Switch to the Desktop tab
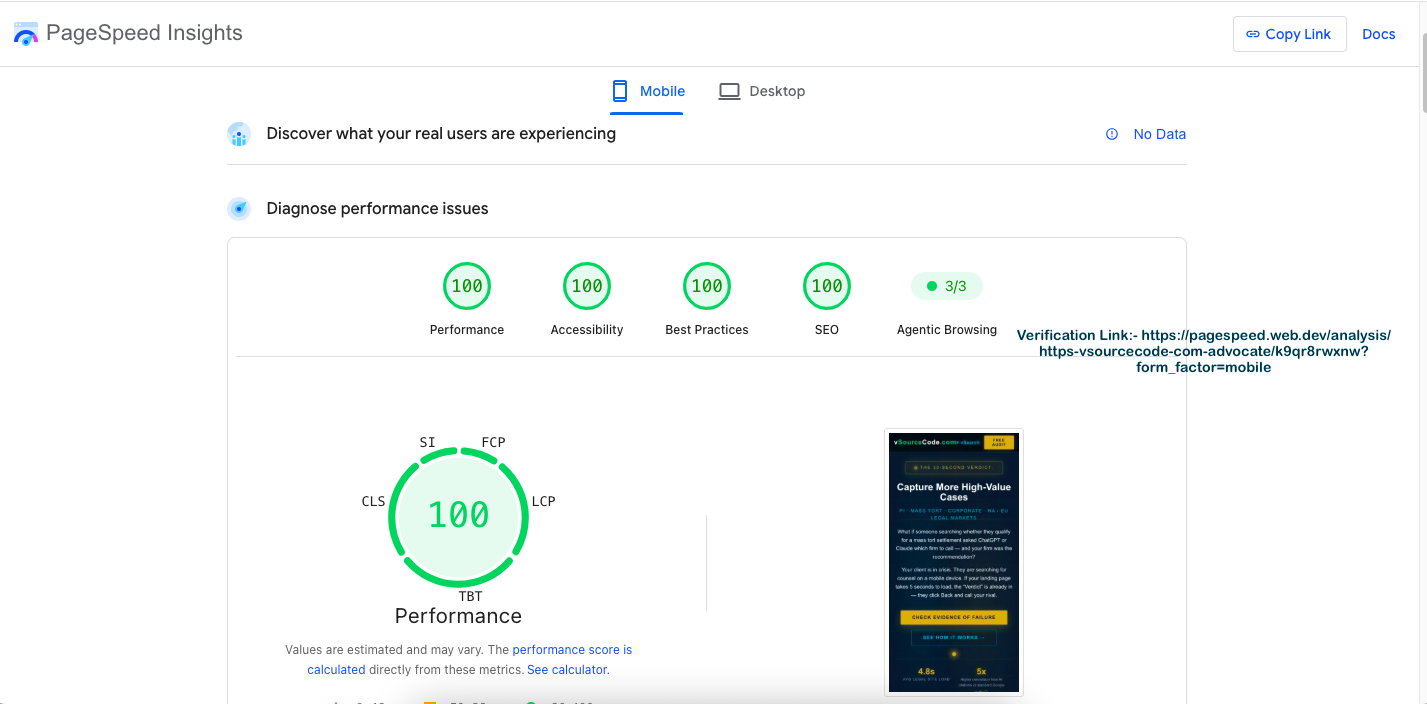The image size is (1427, 704). 762,91
